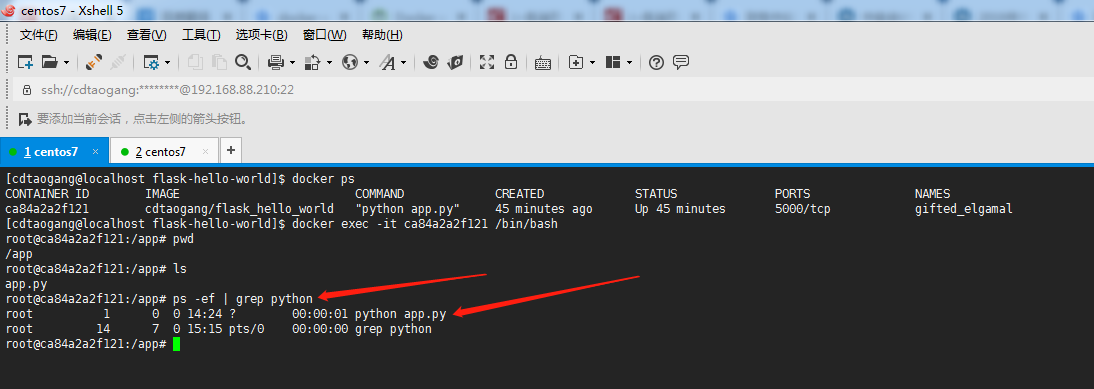Click the Copy toolbar icon
Screen dimensions: 1094x389
(195, 63)
